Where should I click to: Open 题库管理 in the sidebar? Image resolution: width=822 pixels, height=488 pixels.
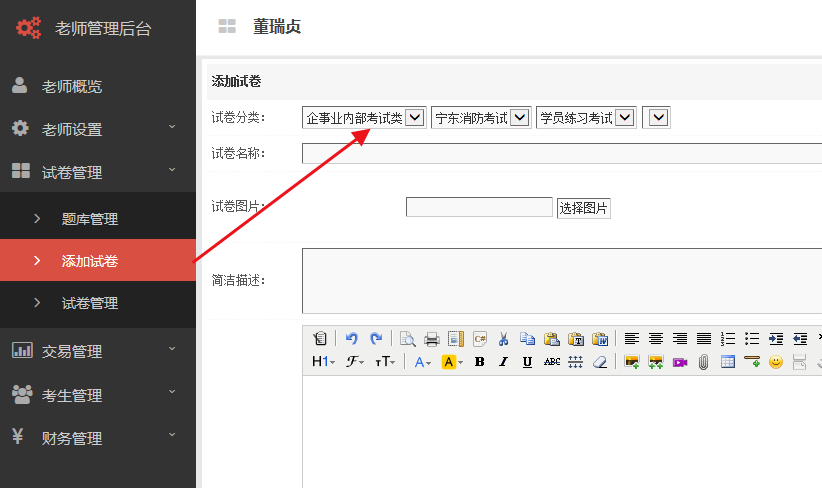(90, 219)
